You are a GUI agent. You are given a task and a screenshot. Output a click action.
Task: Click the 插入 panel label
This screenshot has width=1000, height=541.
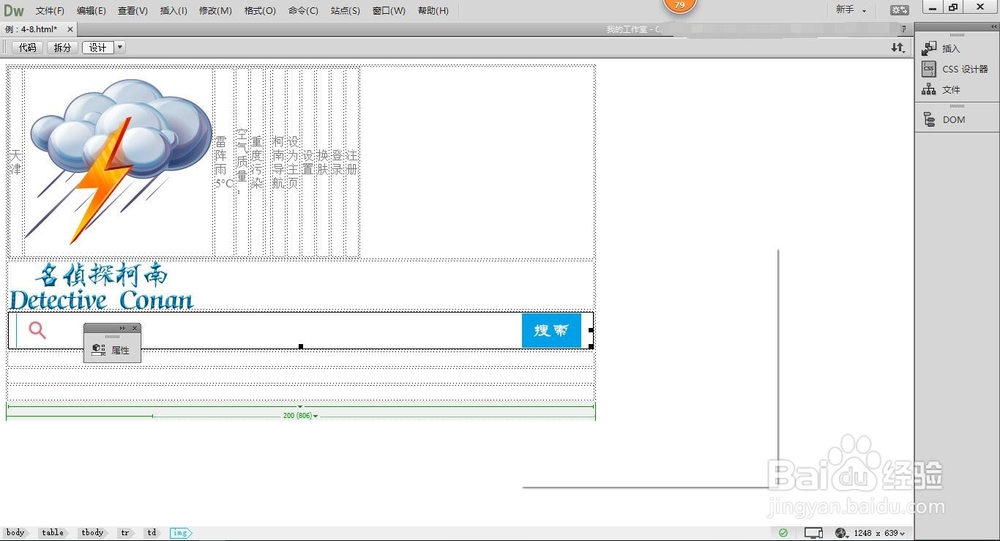(x=951, y=48)
